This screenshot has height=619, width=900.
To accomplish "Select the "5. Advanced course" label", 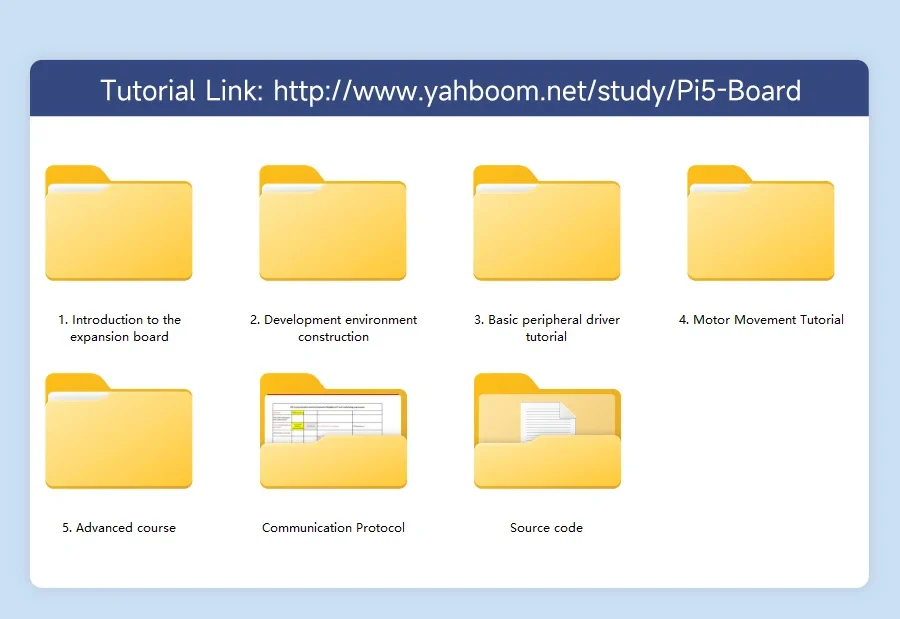I will pyautogui.click(x=119, y=527).
